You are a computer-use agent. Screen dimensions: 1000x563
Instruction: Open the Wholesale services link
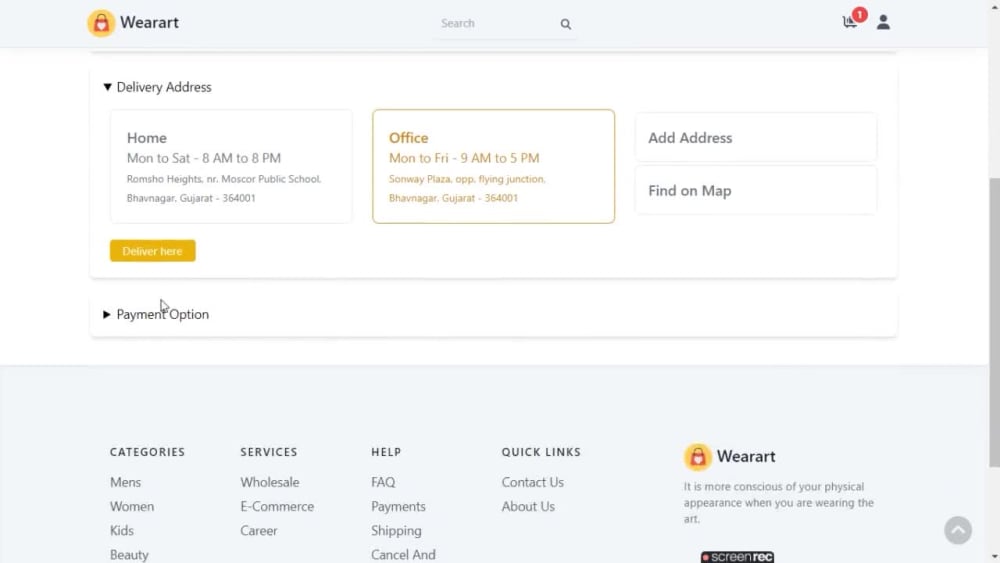pos(270,482)
